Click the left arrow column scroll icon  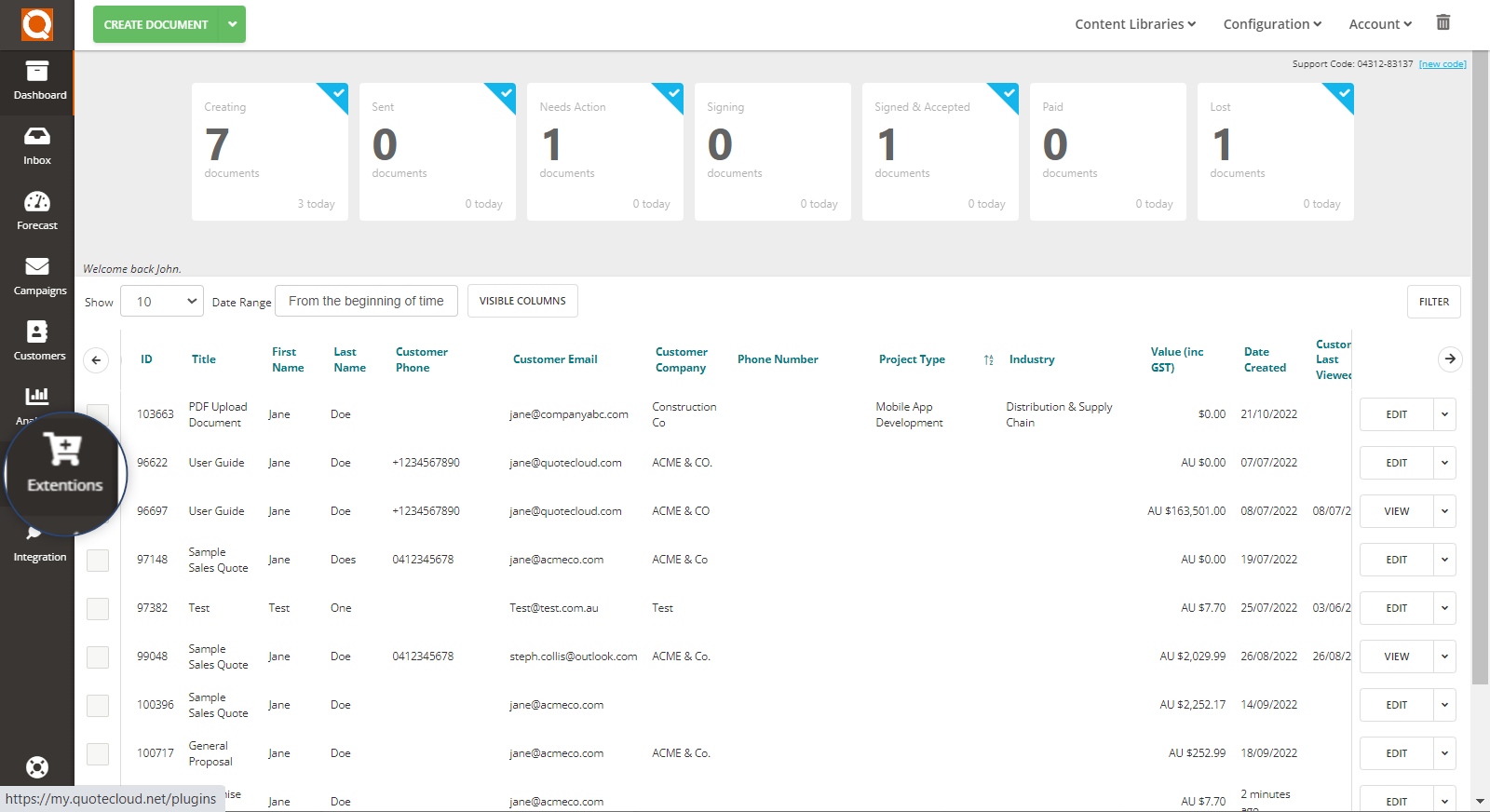coord(96,359)
